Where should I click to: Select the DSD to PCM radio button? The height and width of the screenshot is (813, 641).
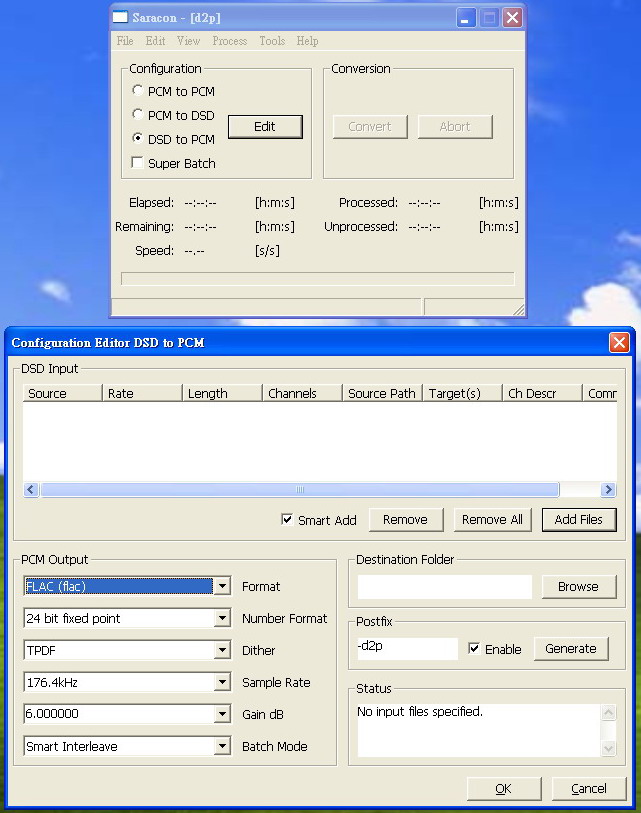click(137, 138)
